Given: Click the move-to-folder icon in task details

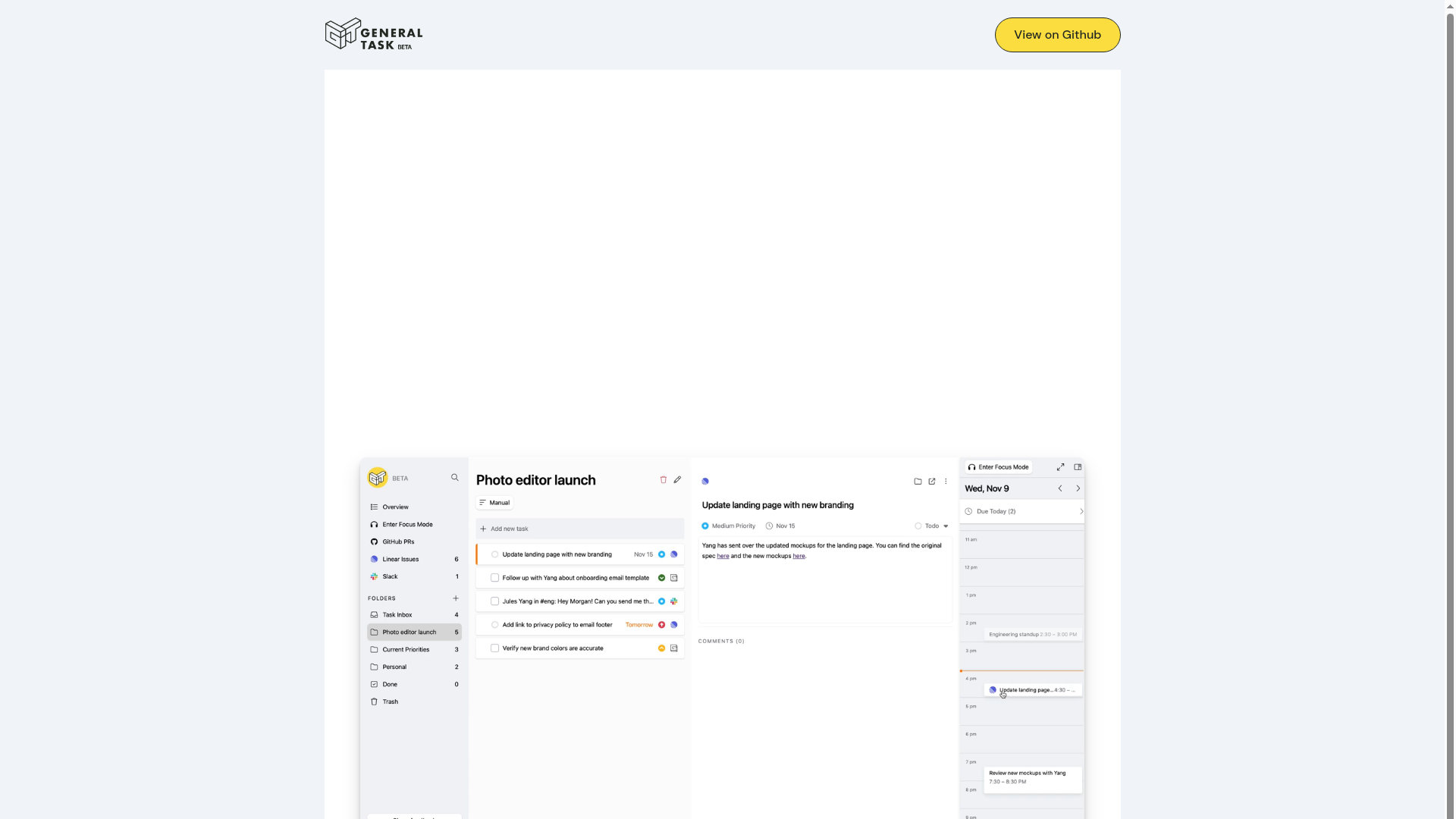Looking at the screenshot, I should point(918,482).
